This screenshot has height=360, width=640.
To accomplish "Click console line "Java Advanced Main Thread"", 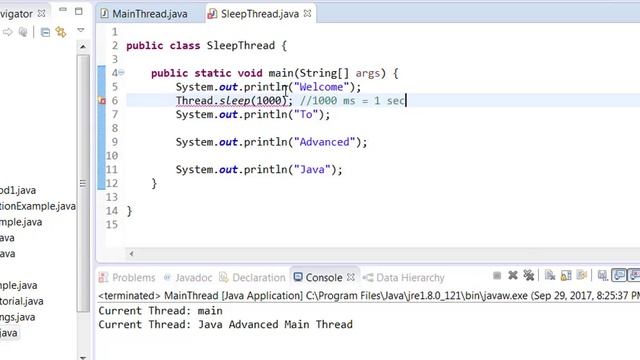I will coord(275,324).
